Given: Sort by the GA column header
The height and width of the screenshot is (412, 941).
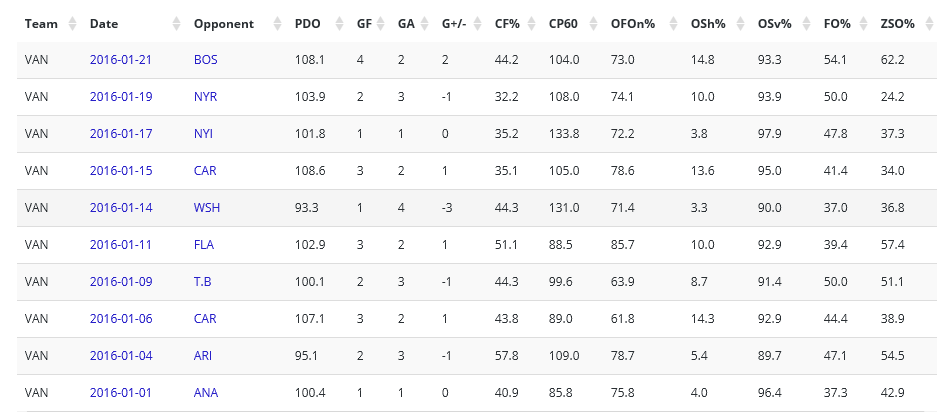Looking at the screenshot, I should [406, 23].
